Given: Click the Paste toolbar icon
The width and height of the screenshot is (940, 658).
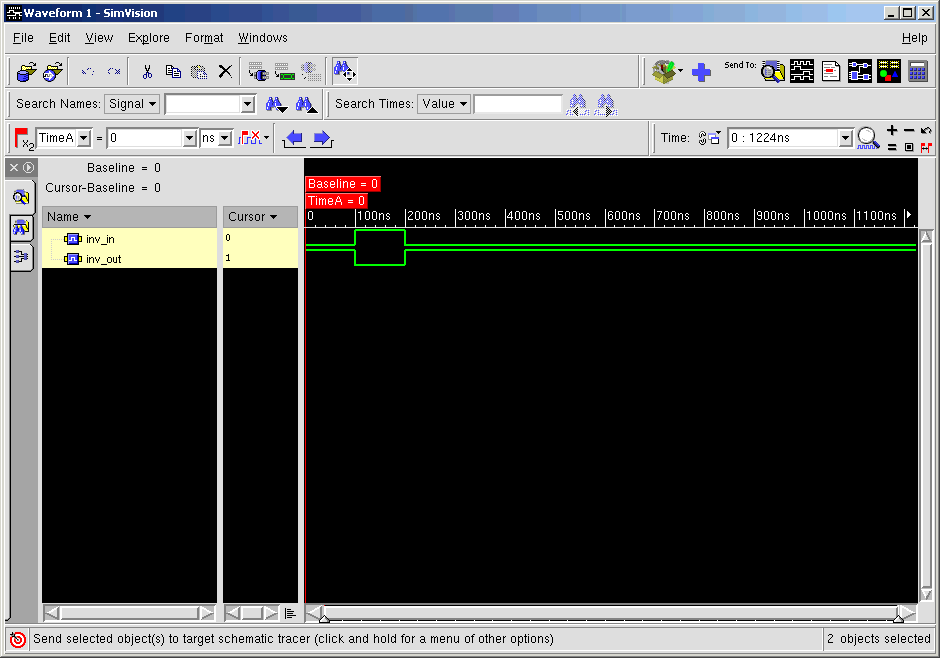Looking at the screenshot, I should click(x=199, y=72).
